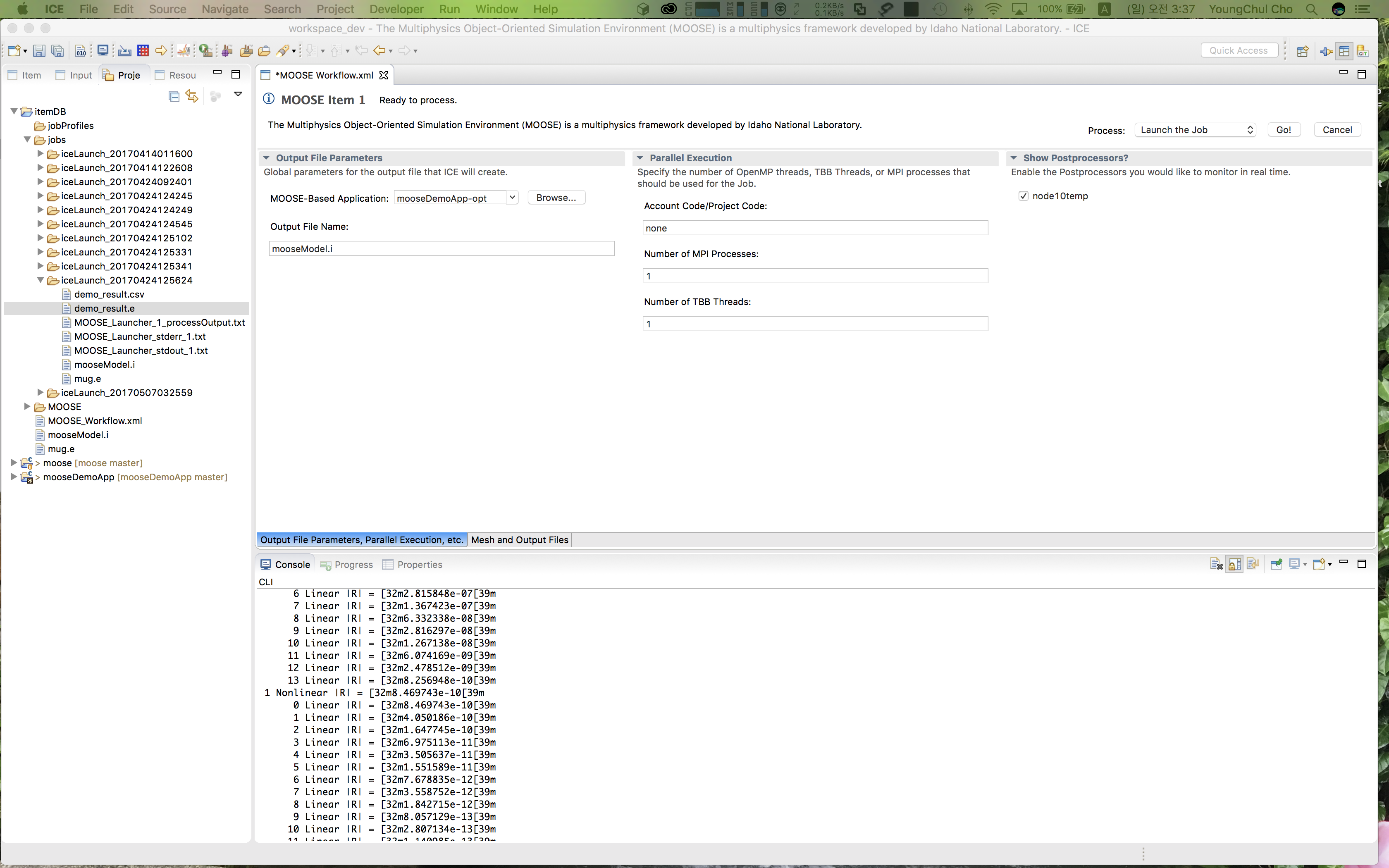The height and width of the screenshot is (868, 1389).
Task: Click the import tray arrow toolbar icon
Action: (x=124, y=50)
